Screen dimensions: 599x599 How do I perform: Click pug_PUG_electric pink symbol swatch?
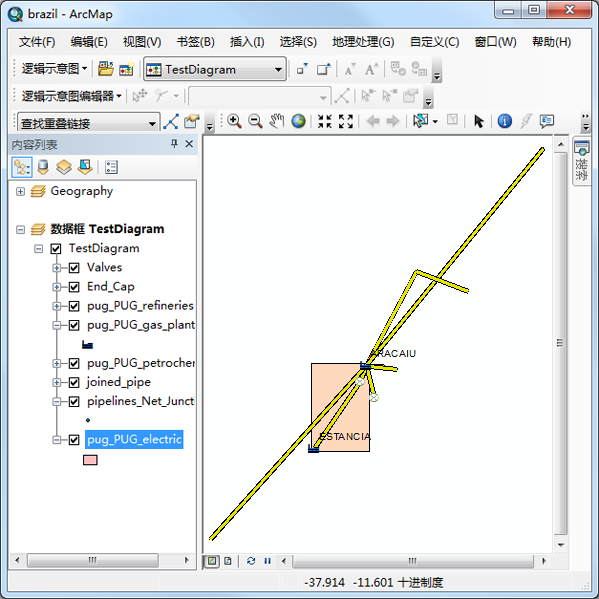(90, 460)
